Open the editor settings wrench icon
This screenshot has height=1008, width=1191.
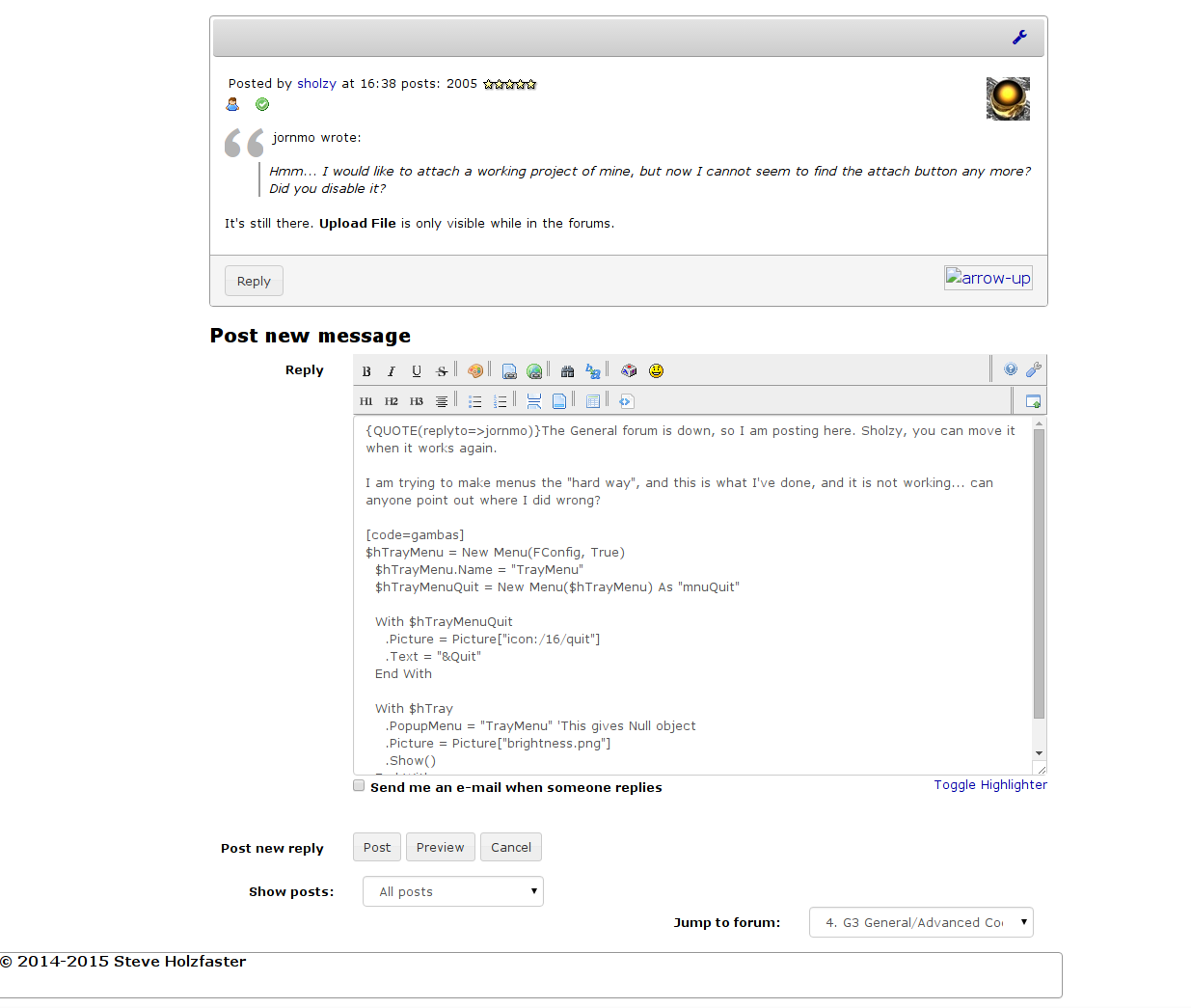[1034, 369]
